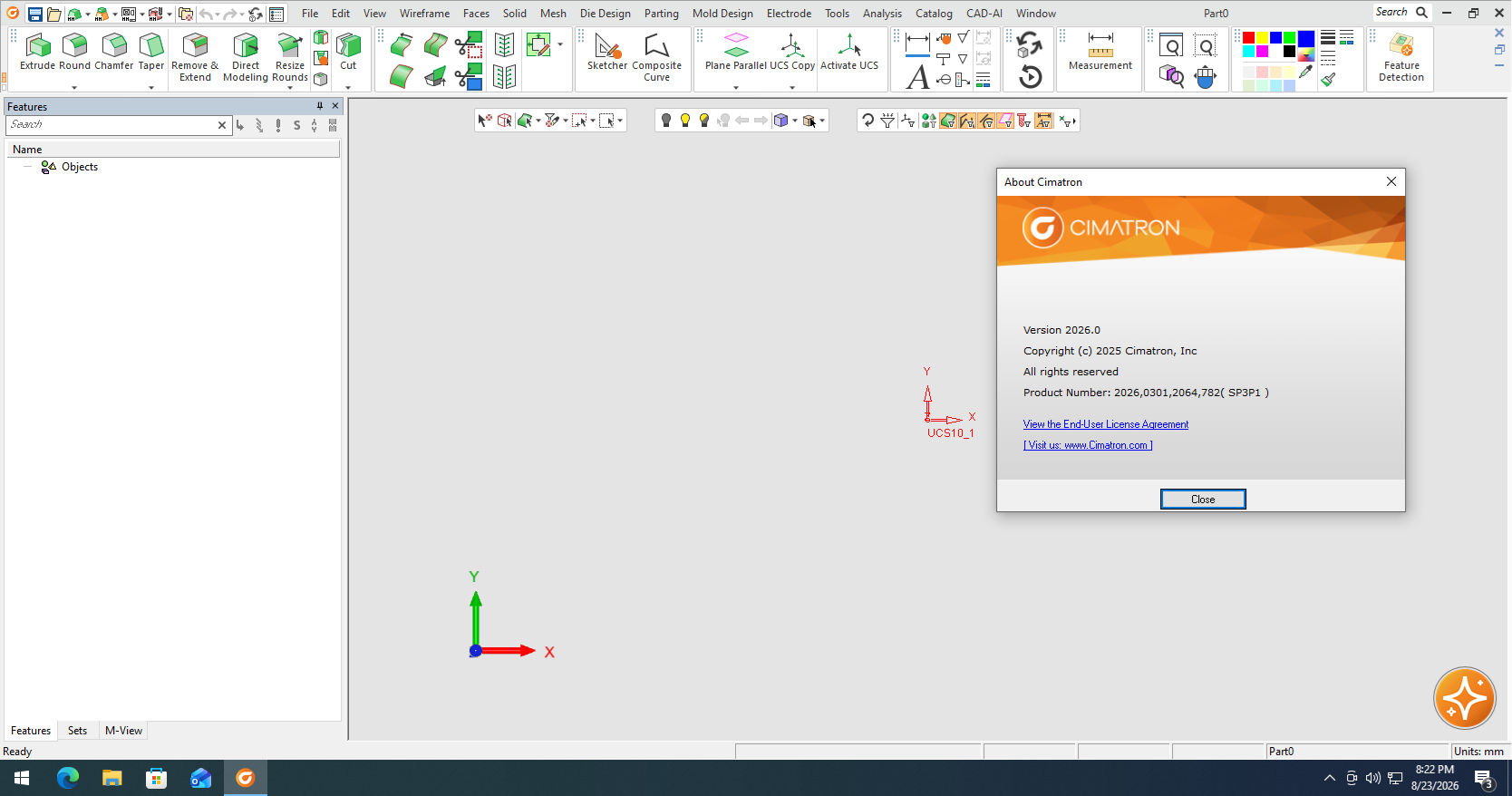Open Feature Detection
This screenshot has height=796, width=1512.
click(1401, 57)
